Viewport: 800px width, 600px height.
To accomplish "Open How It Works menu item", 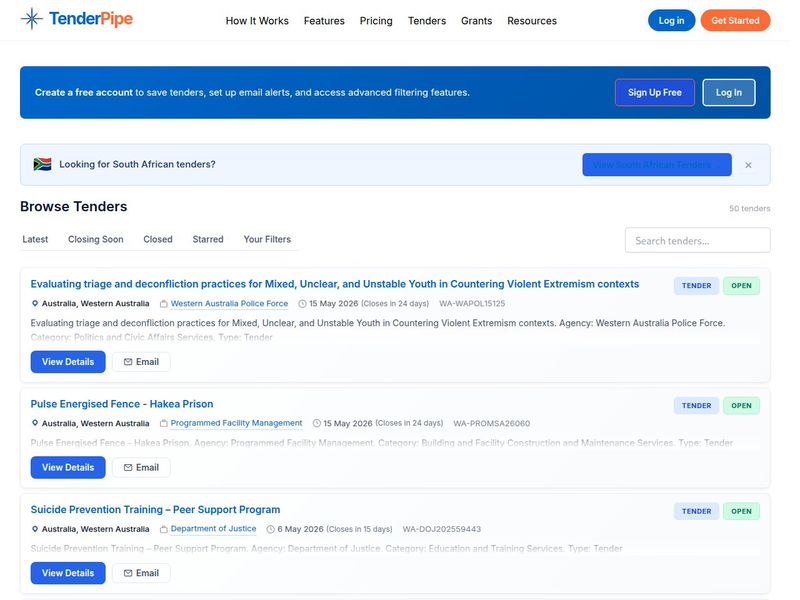I will tap(257, 21).
